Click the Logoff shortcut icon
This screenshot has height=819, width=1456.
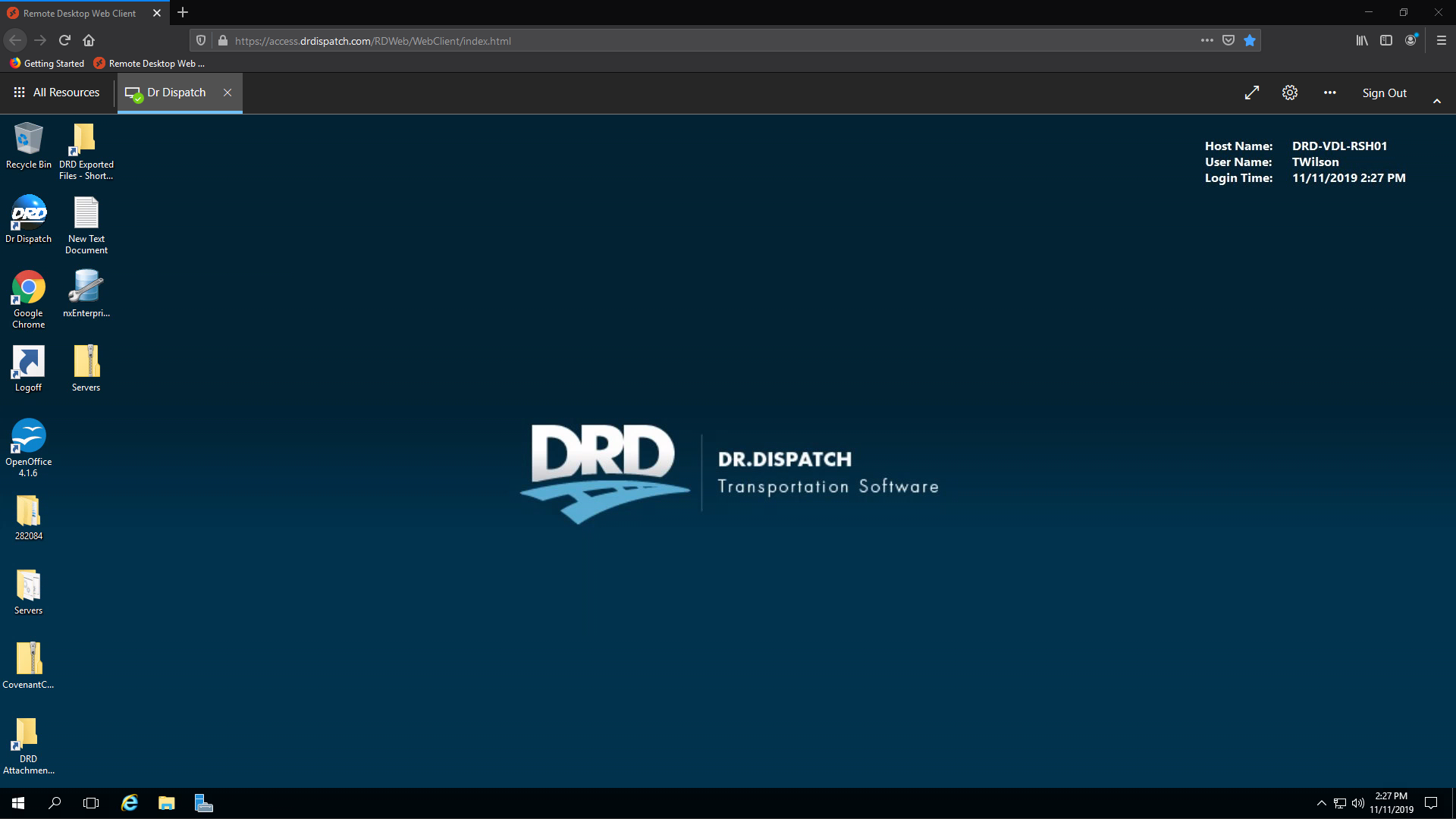coord(29,363)
